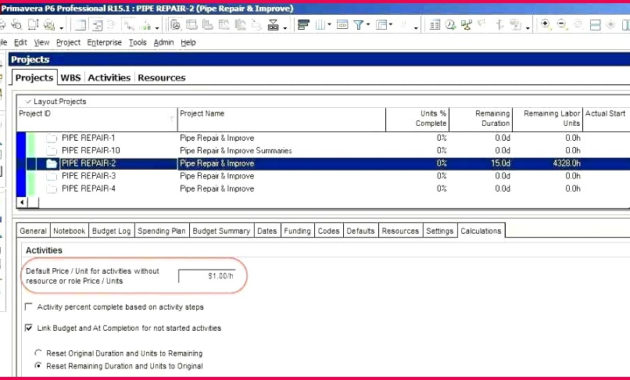Click the Page Setup toolbar icon
630x380 pixels.
(33, 25)
